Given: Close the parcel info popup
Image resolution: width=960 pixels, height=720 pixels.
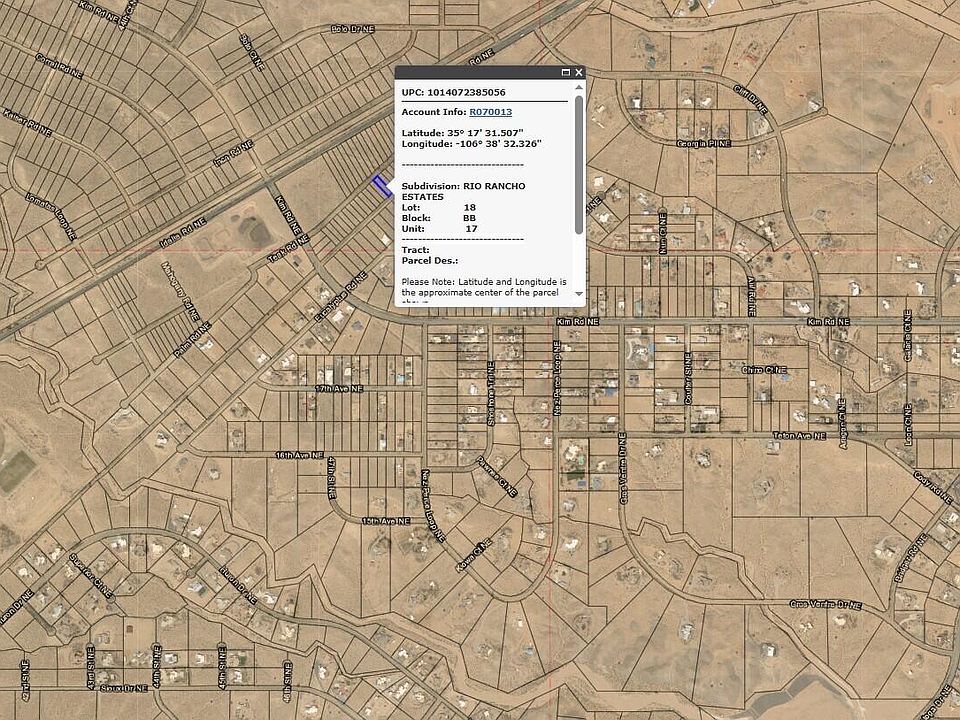Looking at the screenshot, I should click(579, 72).
